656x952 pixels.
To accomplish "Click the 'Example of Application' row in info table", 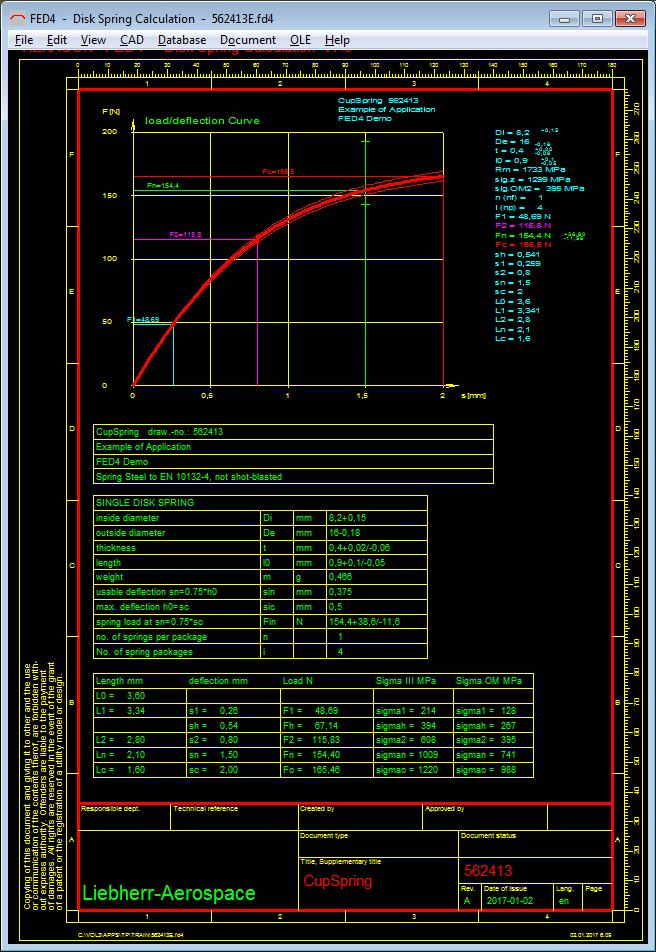I will point(293,447).
